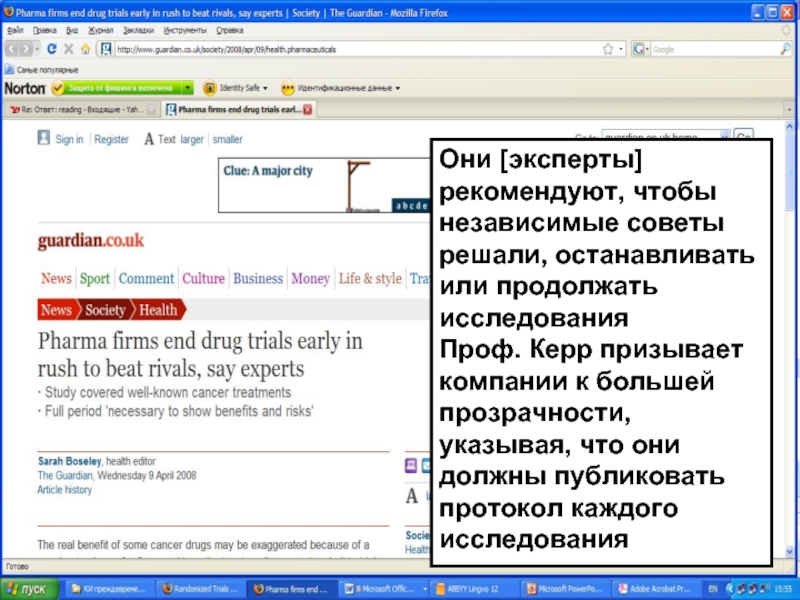Click in the URL address bar
800x600 pixels.
pos(350,49)
